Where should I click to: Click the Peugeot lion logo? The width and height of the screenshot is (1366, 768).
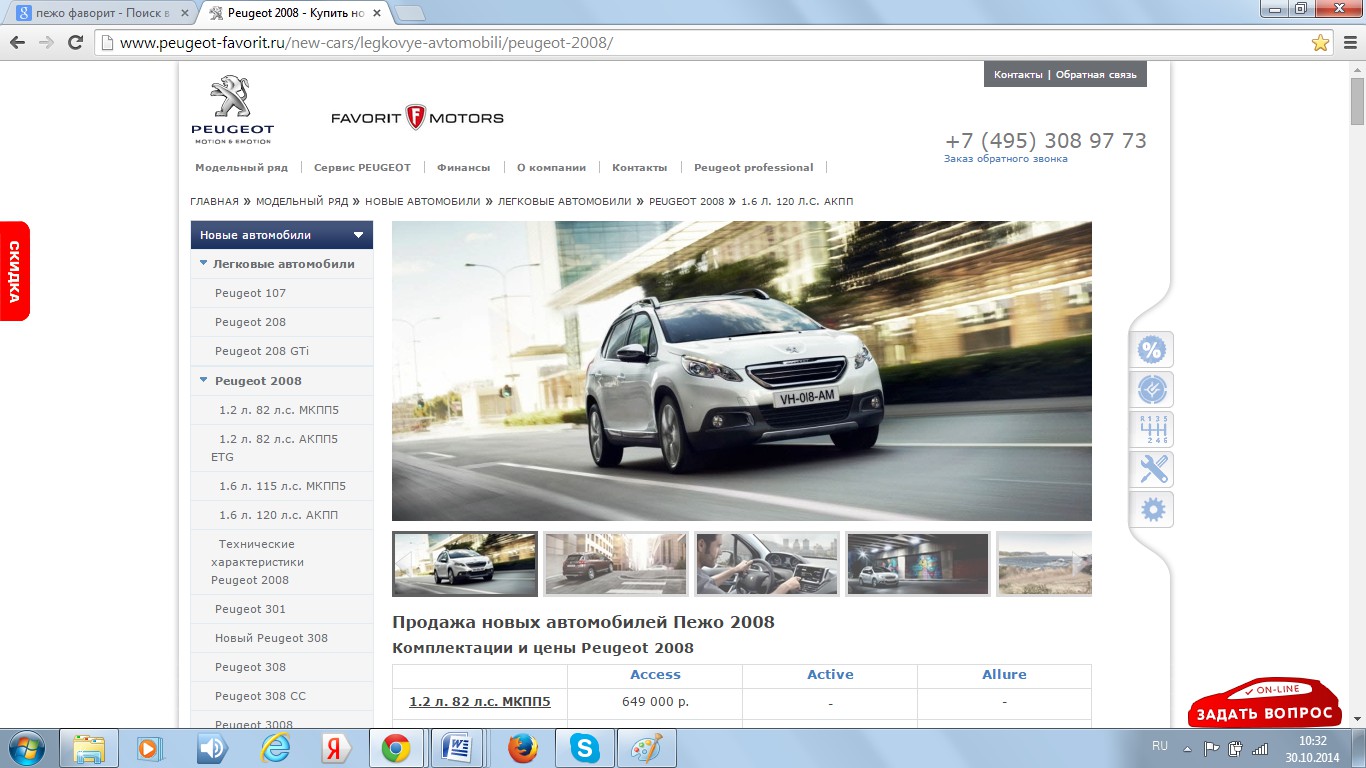point(232,109)
